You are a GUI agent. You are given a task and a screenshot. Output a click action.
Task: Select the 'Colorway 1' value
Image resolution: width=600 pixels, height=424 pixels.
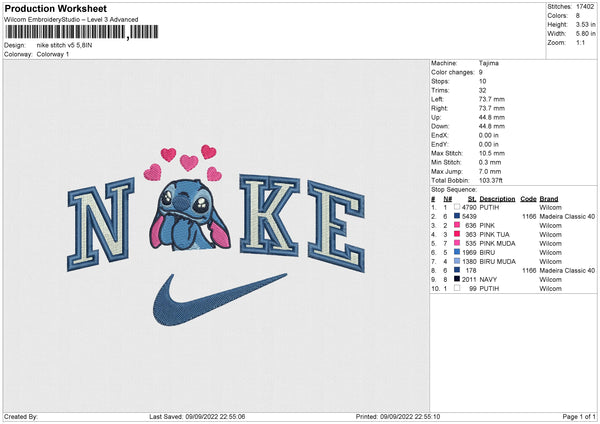53,54
